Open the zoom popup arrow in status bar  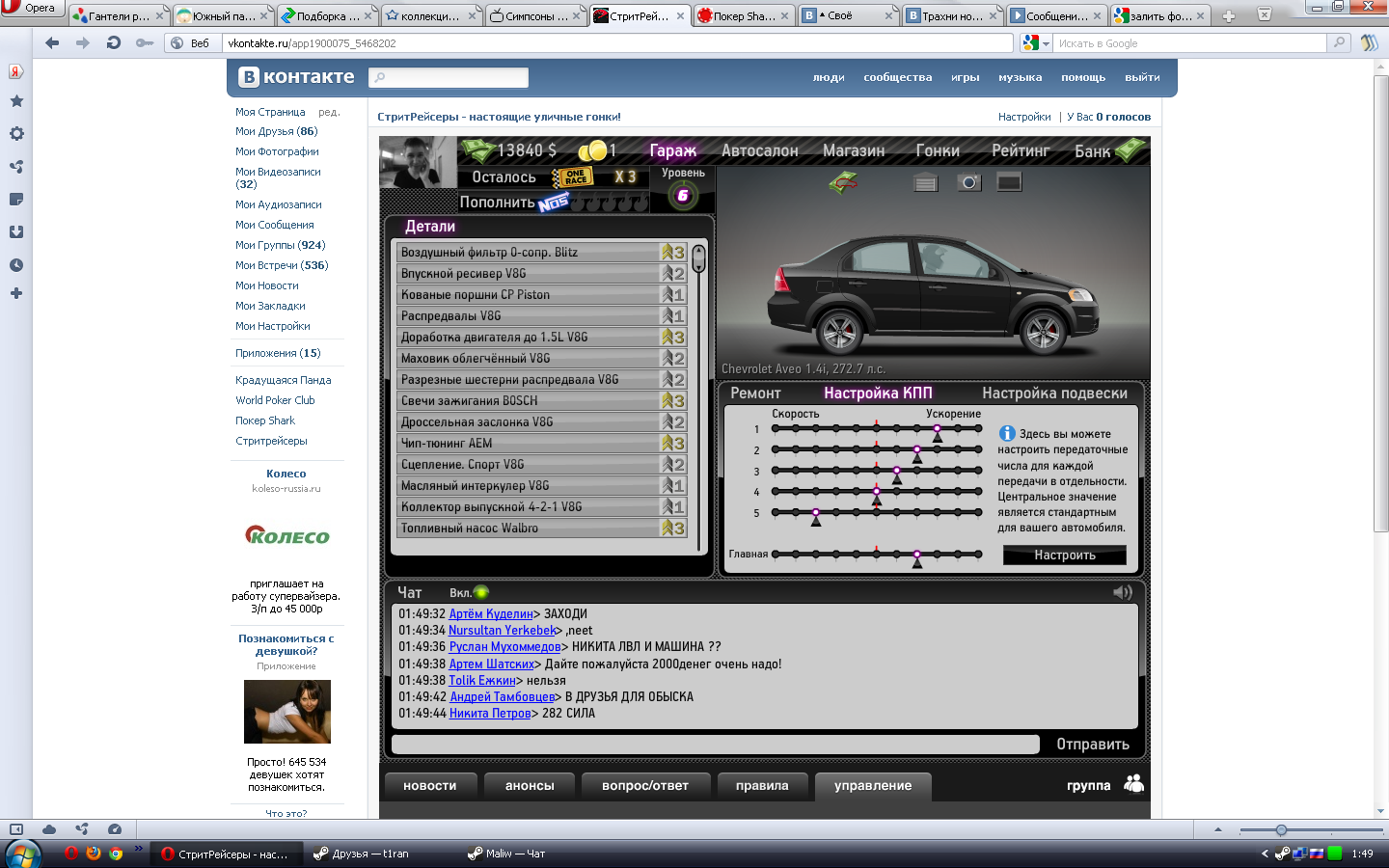coord(1217,829)
